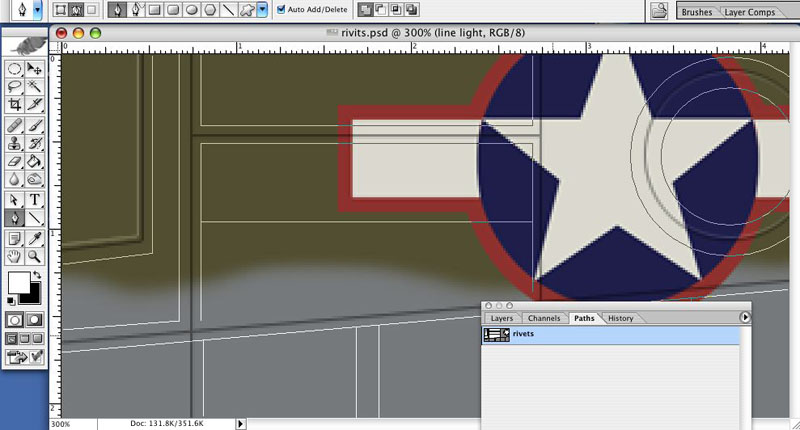Screen dimensions: 800x430
Task: Reset default foreground/background colors
Action: pyautogui.click(x=11, y=301)
